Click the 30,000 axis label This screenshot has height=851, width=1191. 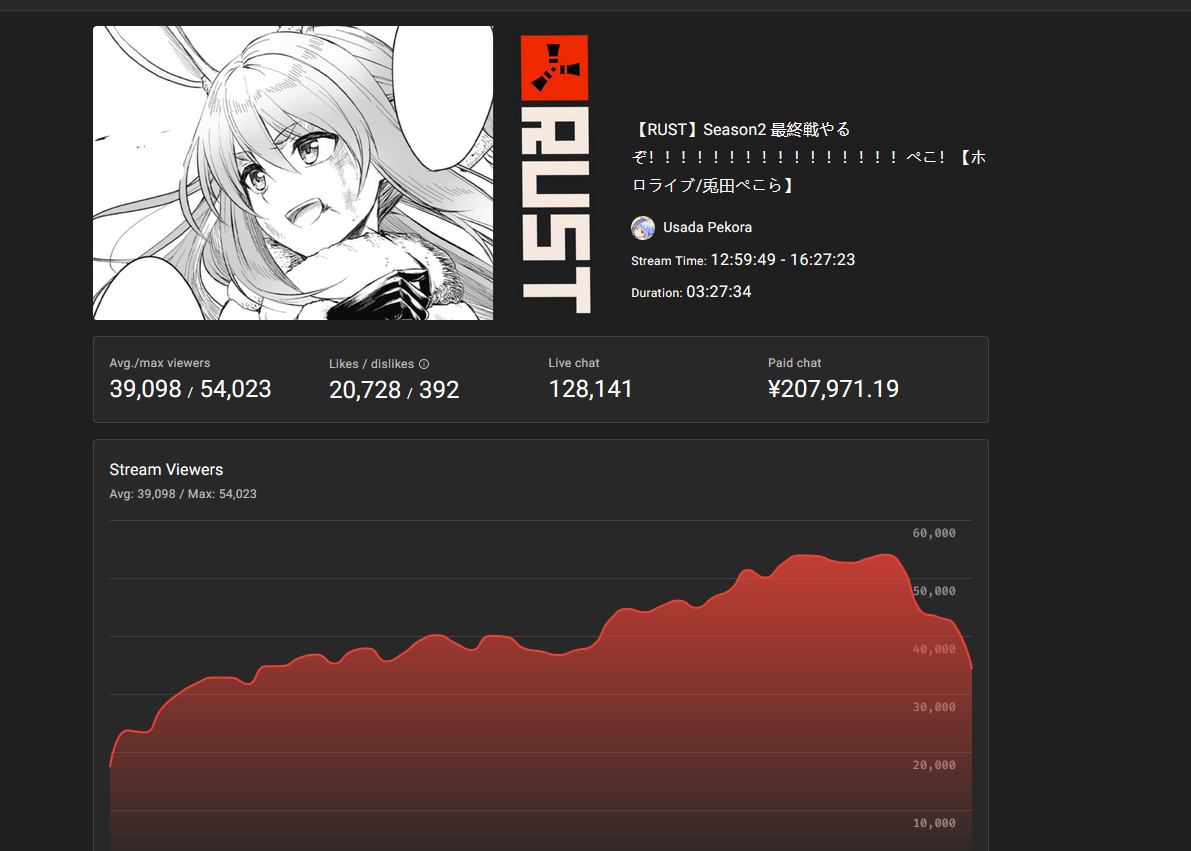point(934,707)
